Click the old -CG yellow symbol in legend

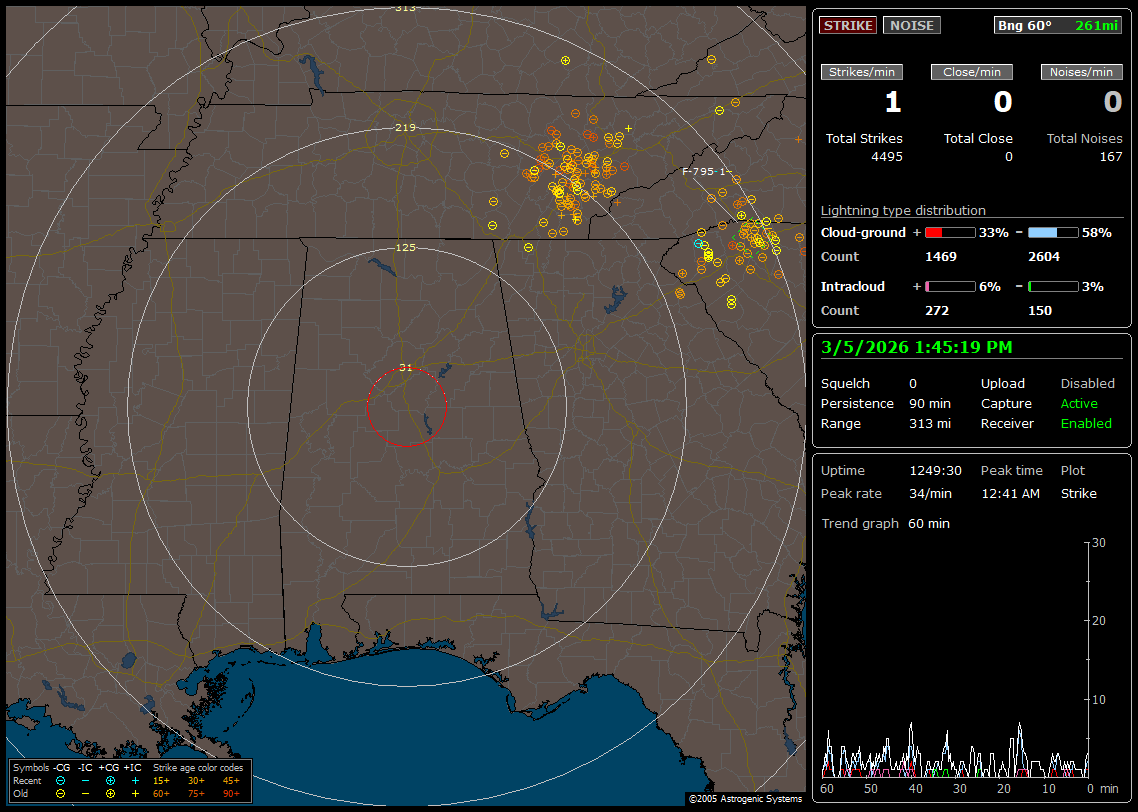[x=60, y=793]
